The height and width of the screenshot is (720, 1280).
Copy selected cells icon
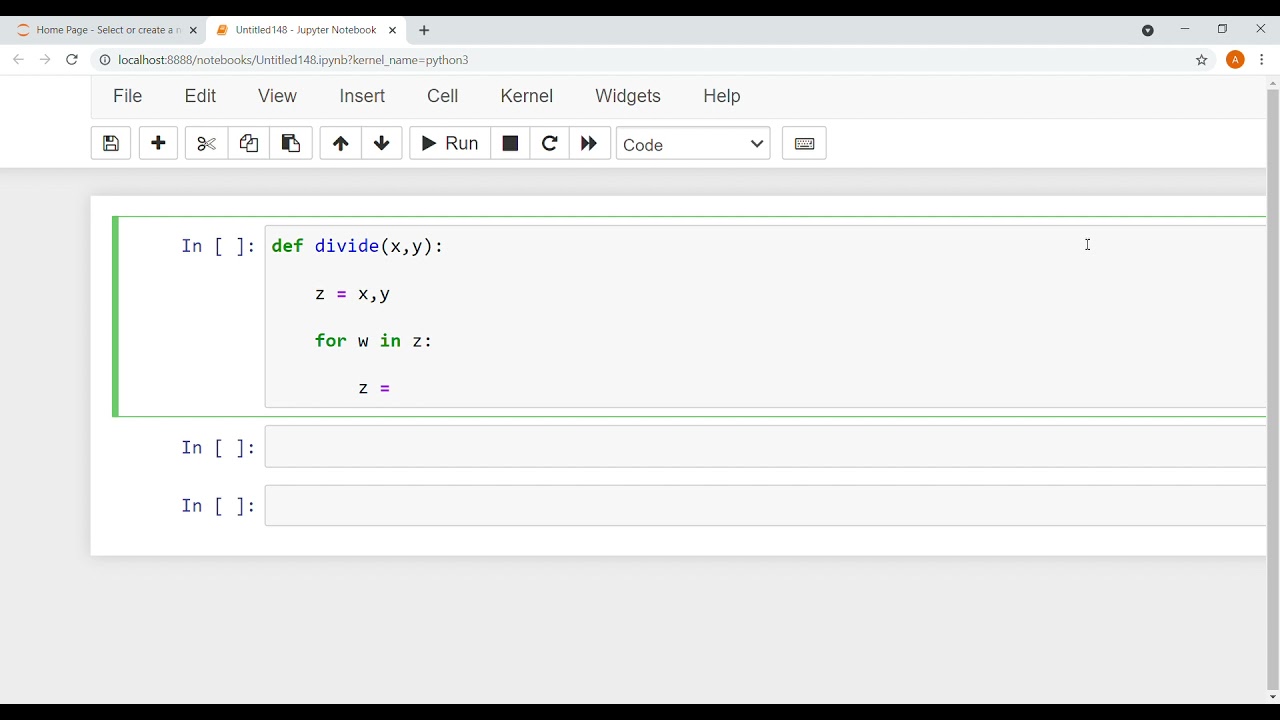coord(248,144)
